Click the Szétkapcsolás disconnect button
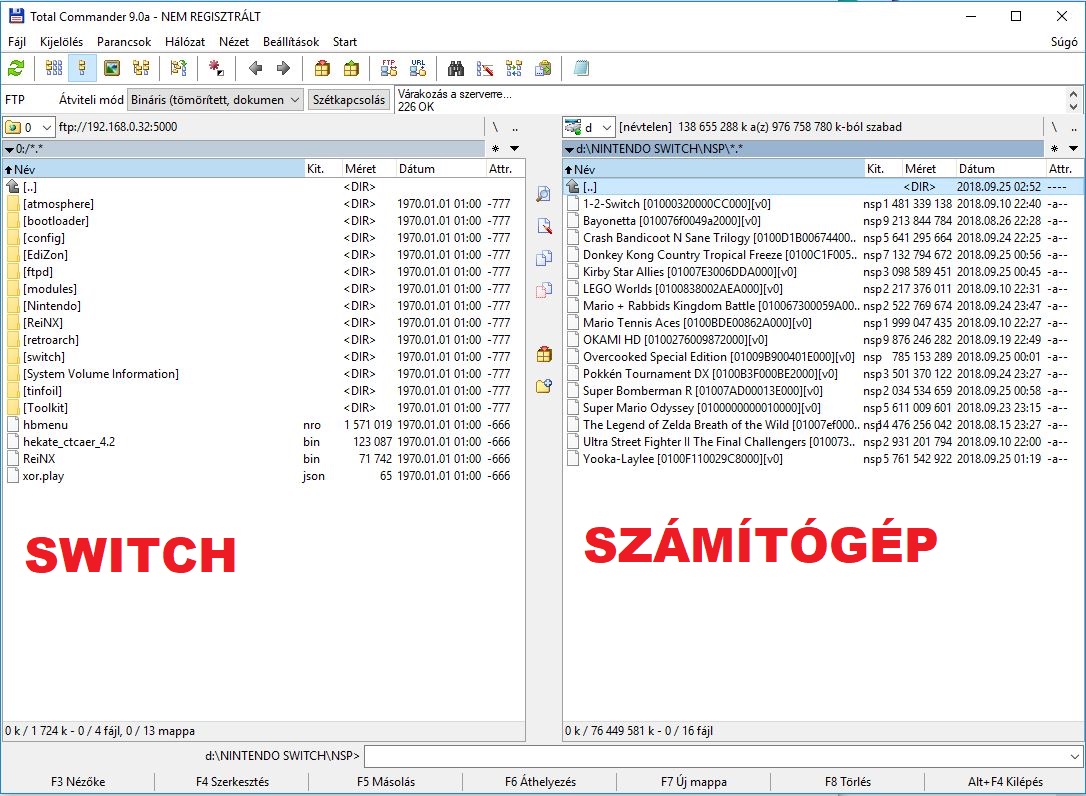1086x796 pixels. tap(348, 100)
